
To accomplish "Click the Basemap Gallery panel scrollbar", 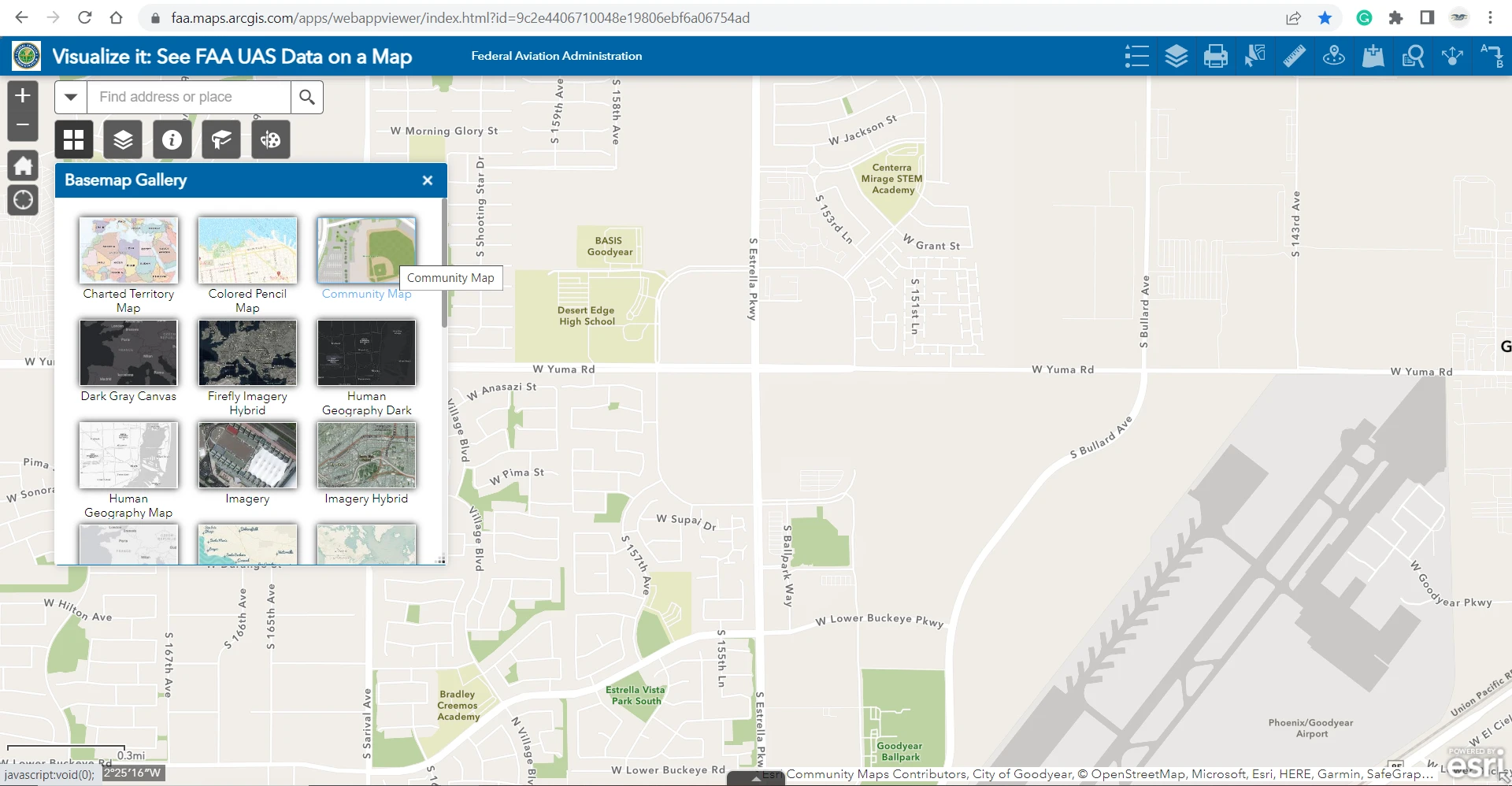I will coord(444,263).
